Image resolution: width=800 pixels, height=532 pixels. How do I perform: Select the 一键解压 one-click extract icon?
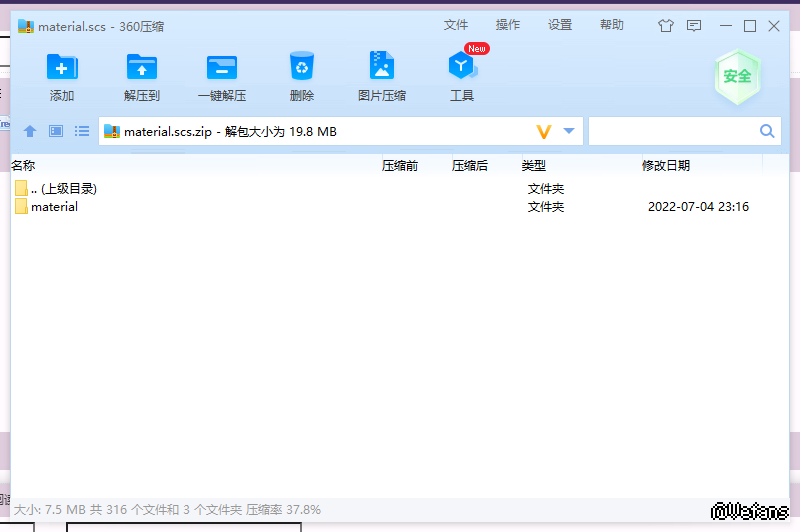tap(221, 68)
